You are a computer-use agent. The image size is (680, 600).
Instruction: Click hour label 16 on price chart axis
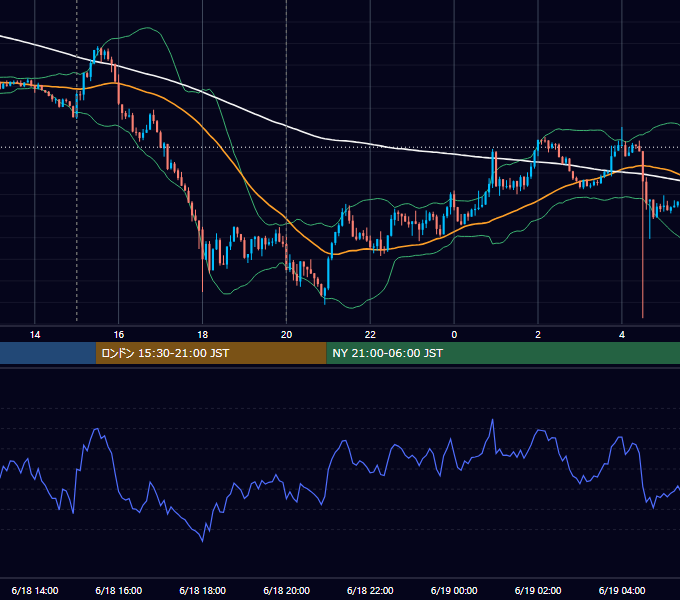[x=118, y=335]
